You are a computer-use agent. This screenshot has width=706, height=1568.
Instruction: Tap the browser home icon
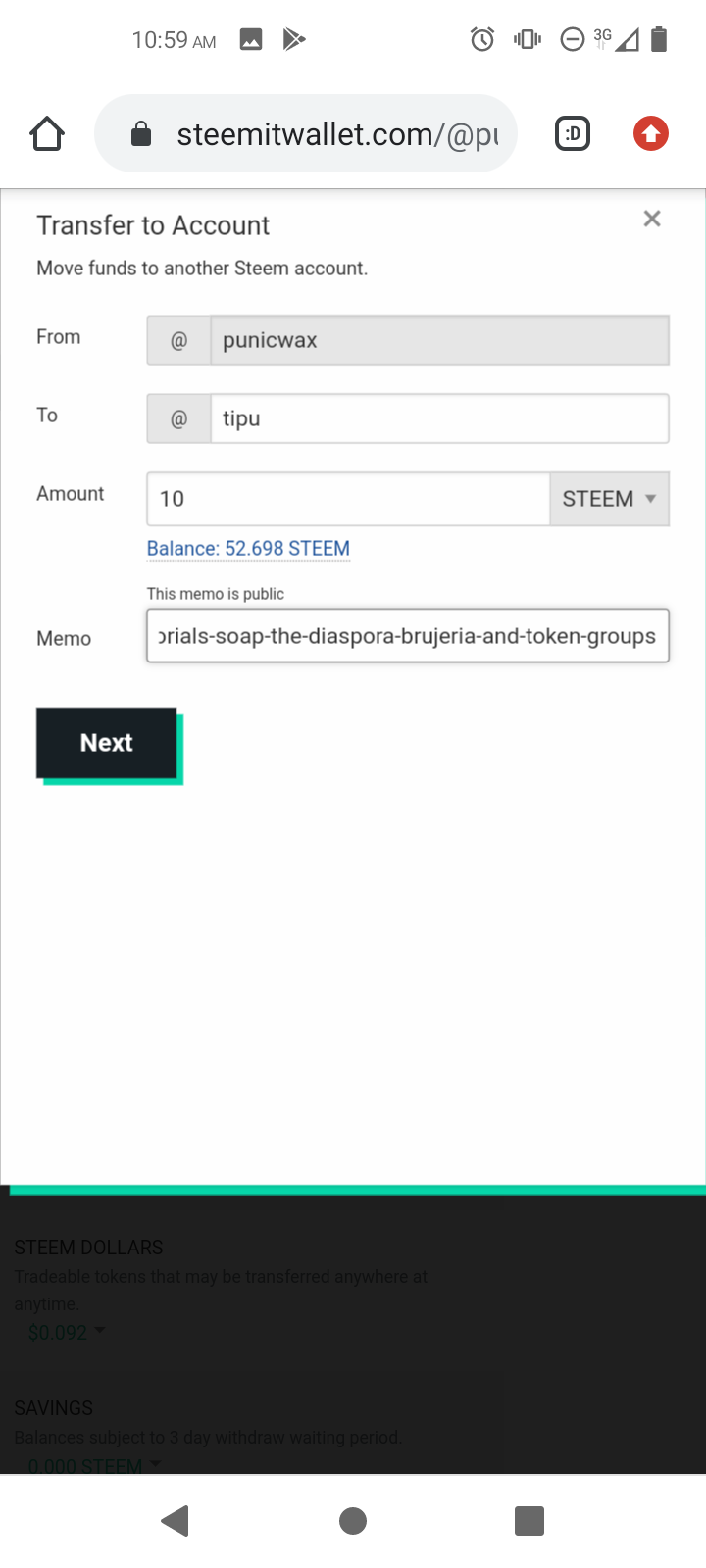click(47, 133)
